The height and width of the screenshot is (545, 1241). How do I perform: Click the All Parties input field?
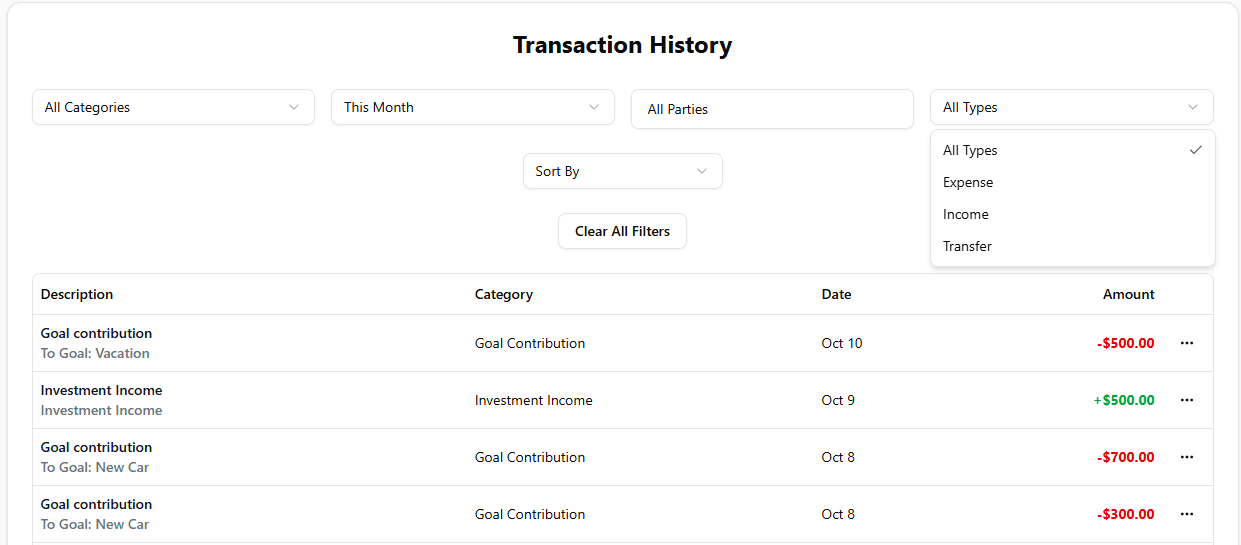pos(772,109)
